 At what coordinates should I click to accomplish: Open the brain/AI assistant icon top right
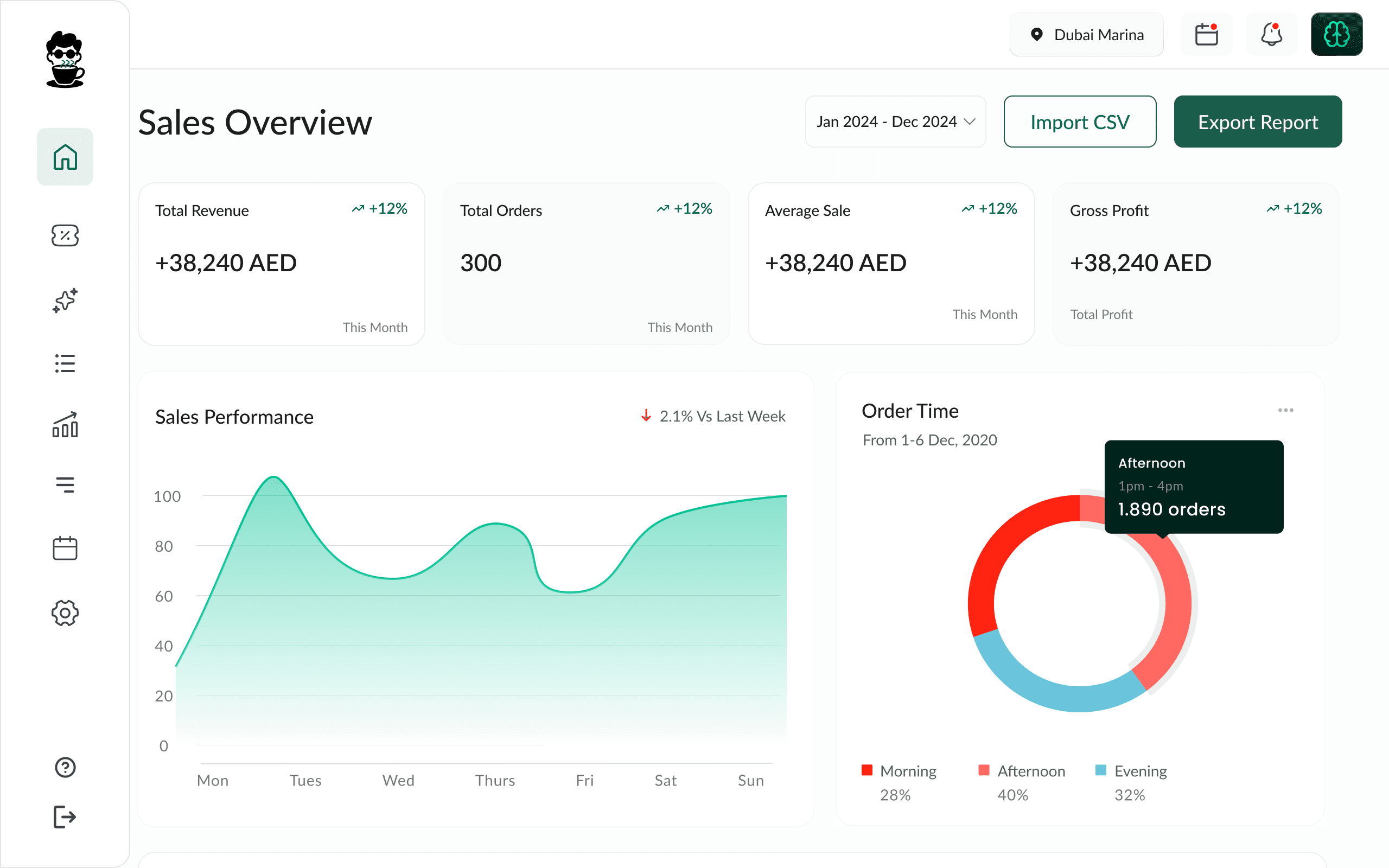tap(1337, 34)
